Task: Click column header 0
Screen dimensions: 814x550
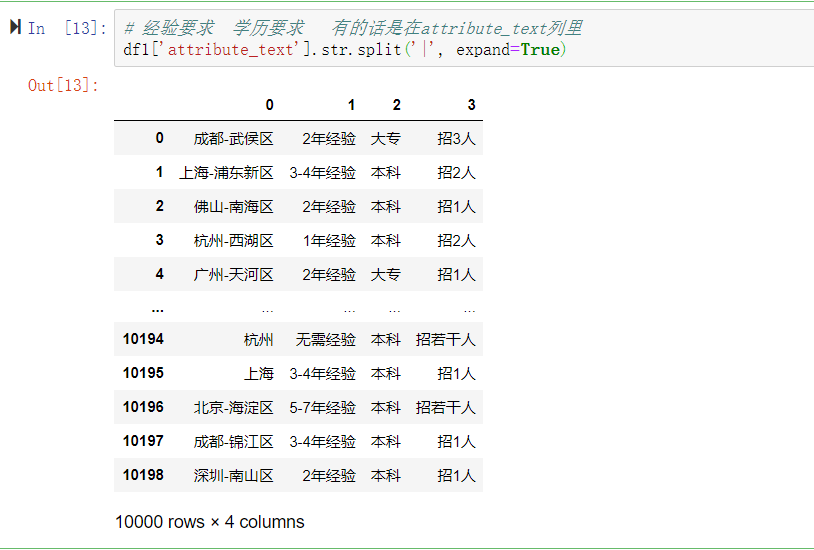Action: (x=269, y=105)
